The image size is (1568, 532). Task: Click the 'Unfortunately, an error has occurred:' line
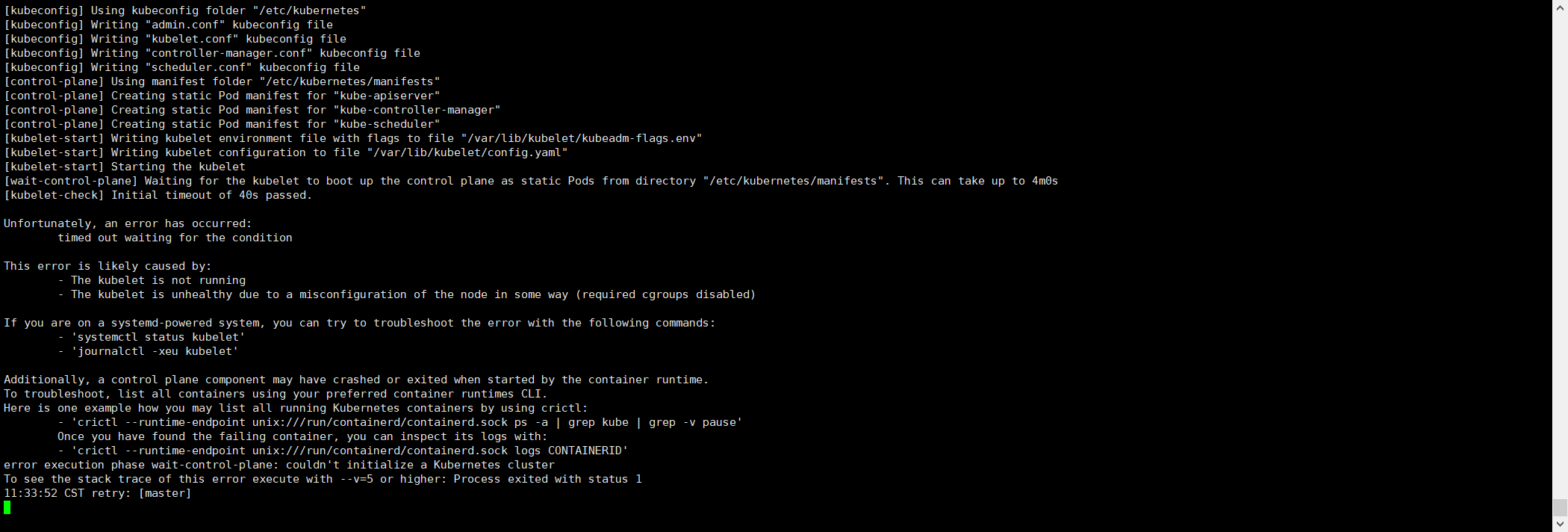pos(128,223)
